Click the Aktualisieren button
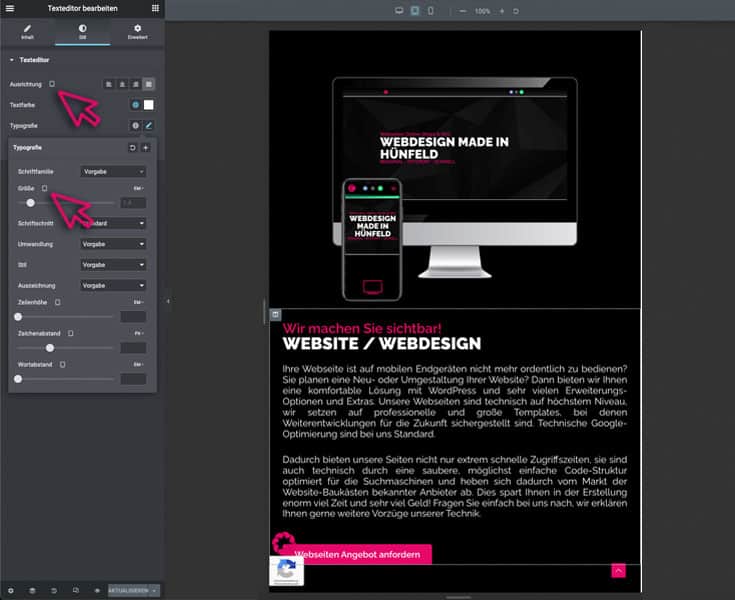Image resolution: width=735 pixels, height=600 pixels. pos(128,591)
